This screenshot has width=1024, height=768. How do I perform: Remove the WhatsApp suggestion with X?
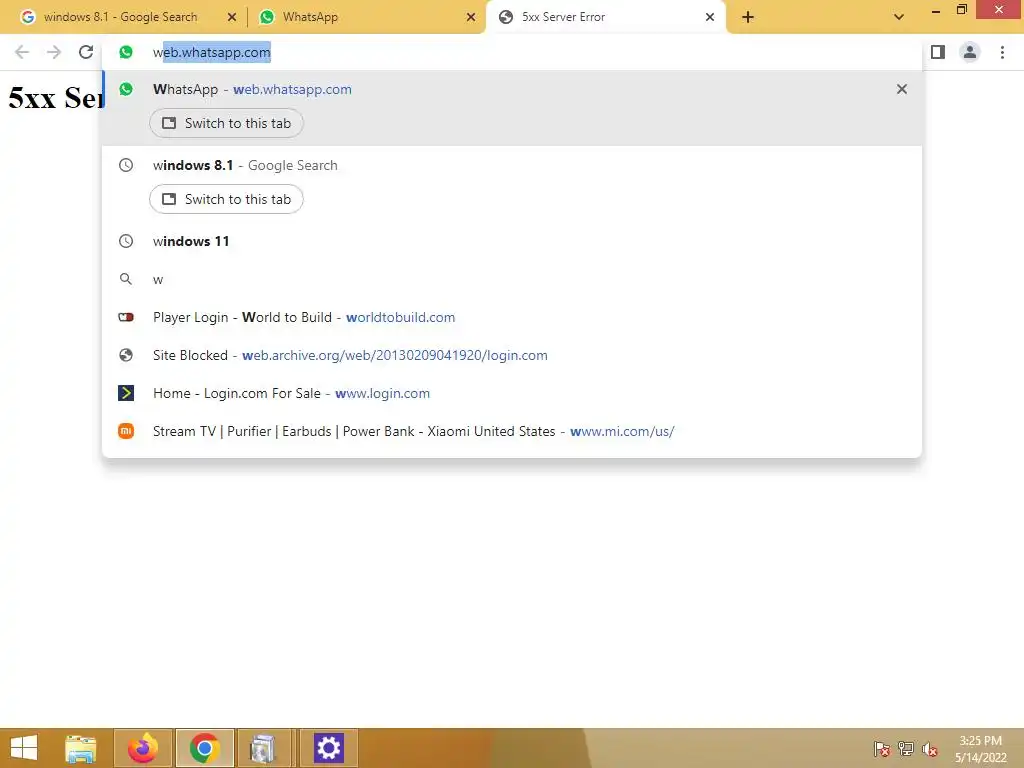(901, 89)
